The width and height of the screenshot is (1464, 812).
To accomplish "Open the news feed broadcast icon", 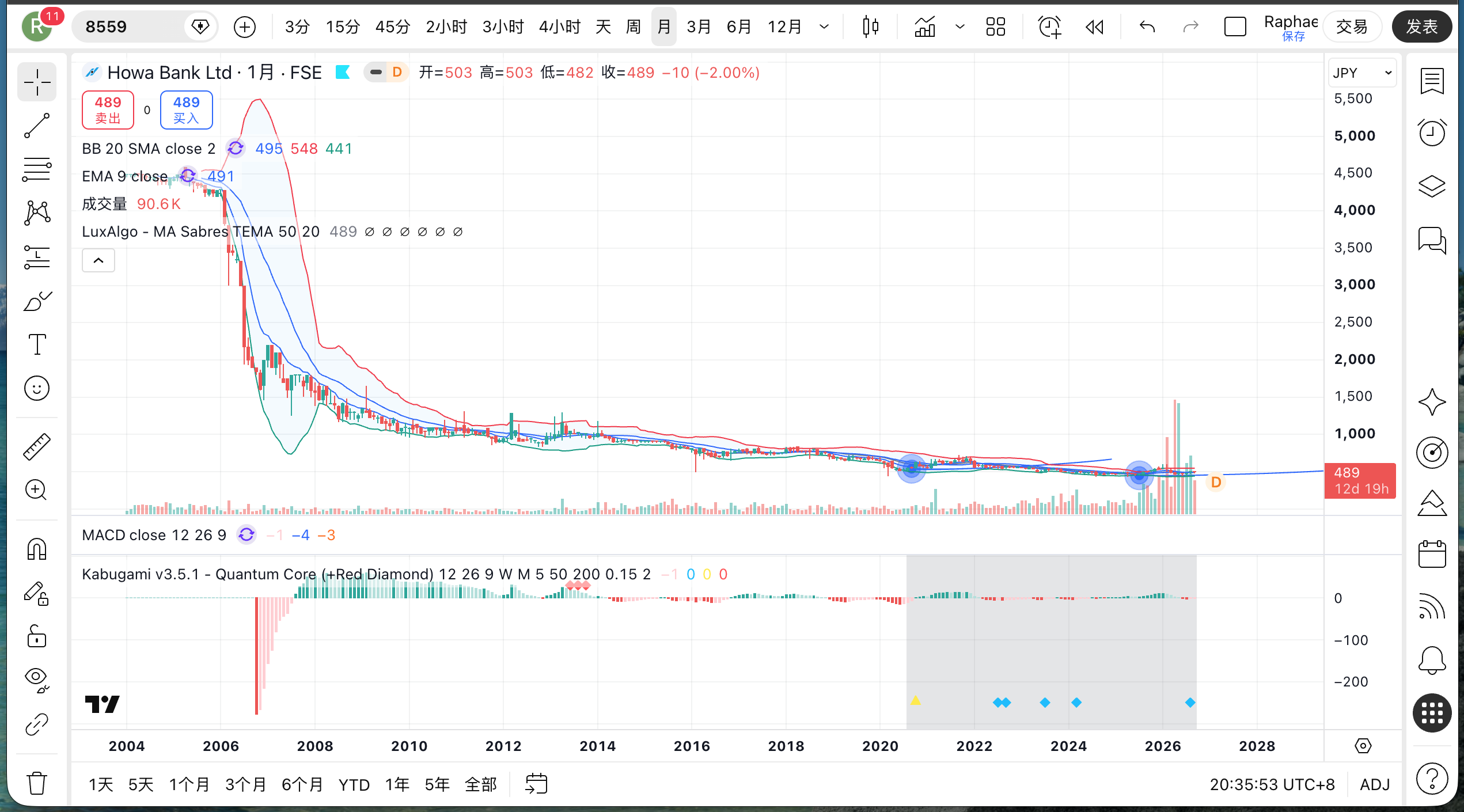I will pyautogui.click(x=1432, y=606).
